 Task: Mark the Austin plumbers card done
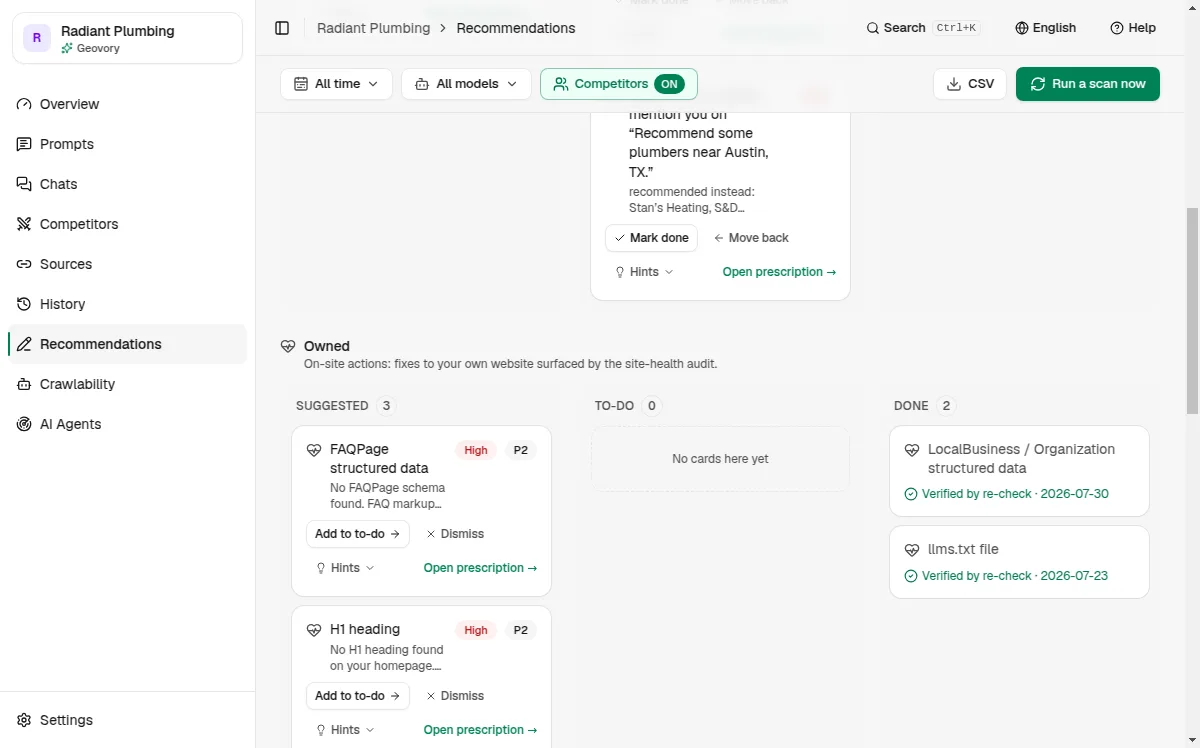pyautogui.click(x=651, y=238)
